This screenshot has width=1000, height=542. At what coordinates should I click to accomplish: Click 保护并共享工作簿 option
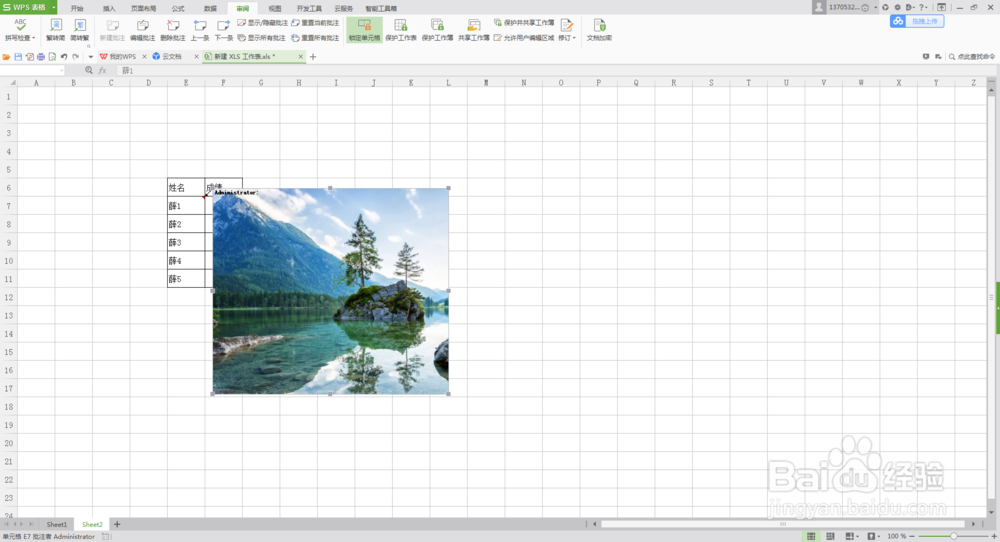(524, 23)
